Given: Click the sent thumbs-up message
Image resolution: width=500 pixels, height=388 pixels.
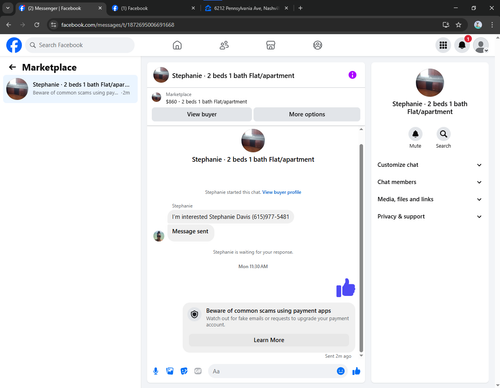Looking at the screenshot, I should pyautogui.click(x=346, y=287).
